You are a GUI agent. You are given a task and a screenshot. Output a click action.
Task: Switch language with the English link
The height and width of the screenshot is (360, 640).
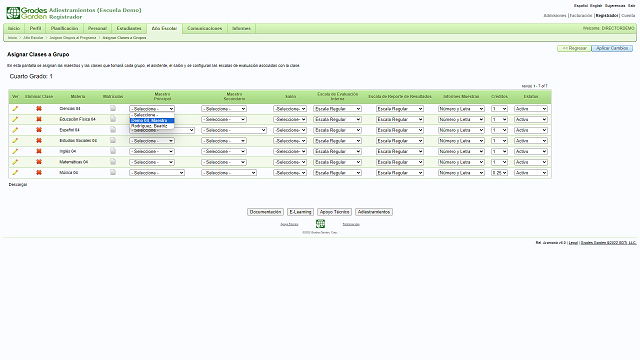(596, 6)
